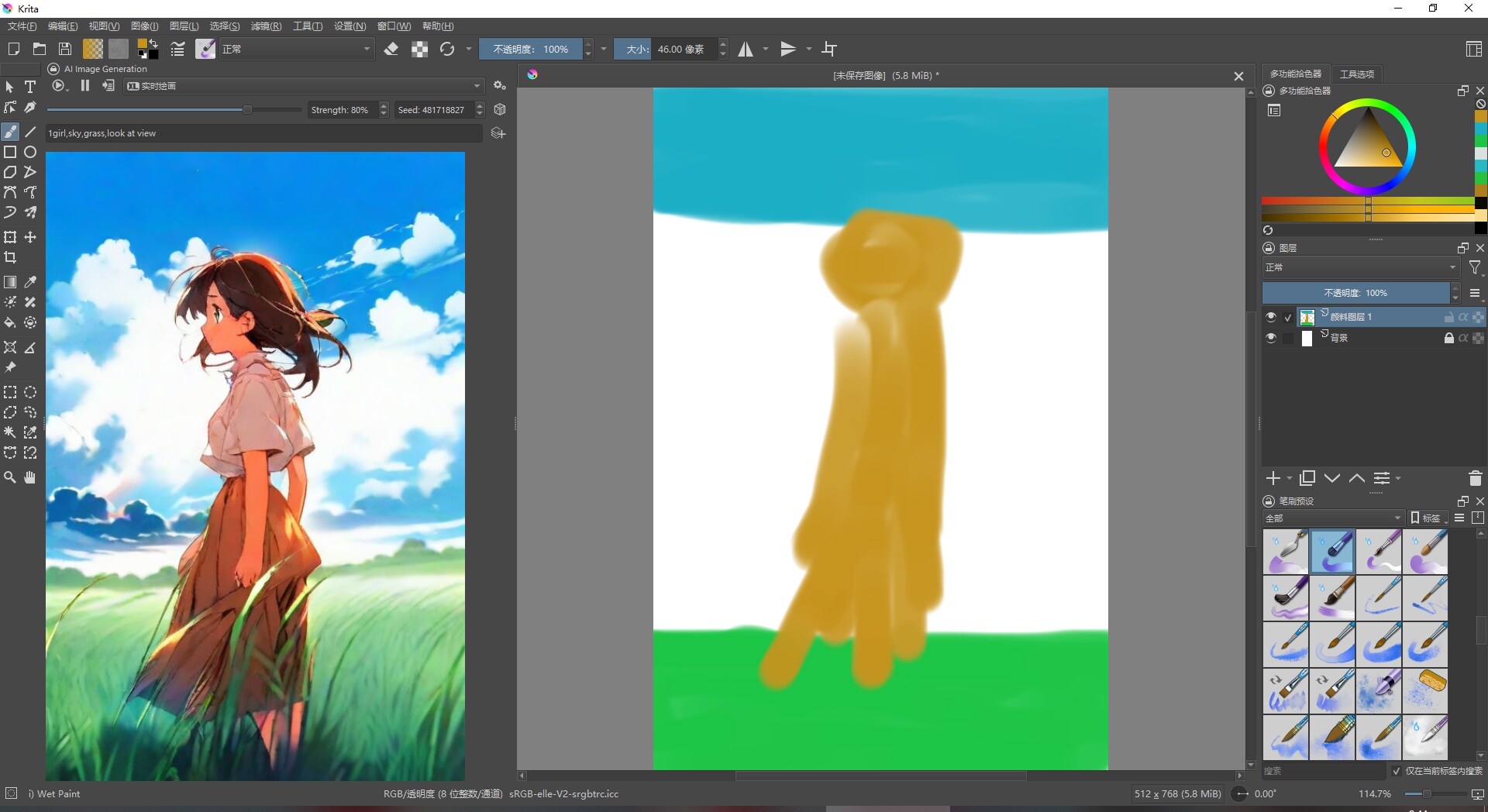Click the prompt text field
This screenshot has height=812, width=1488.
tap(263, 133)
